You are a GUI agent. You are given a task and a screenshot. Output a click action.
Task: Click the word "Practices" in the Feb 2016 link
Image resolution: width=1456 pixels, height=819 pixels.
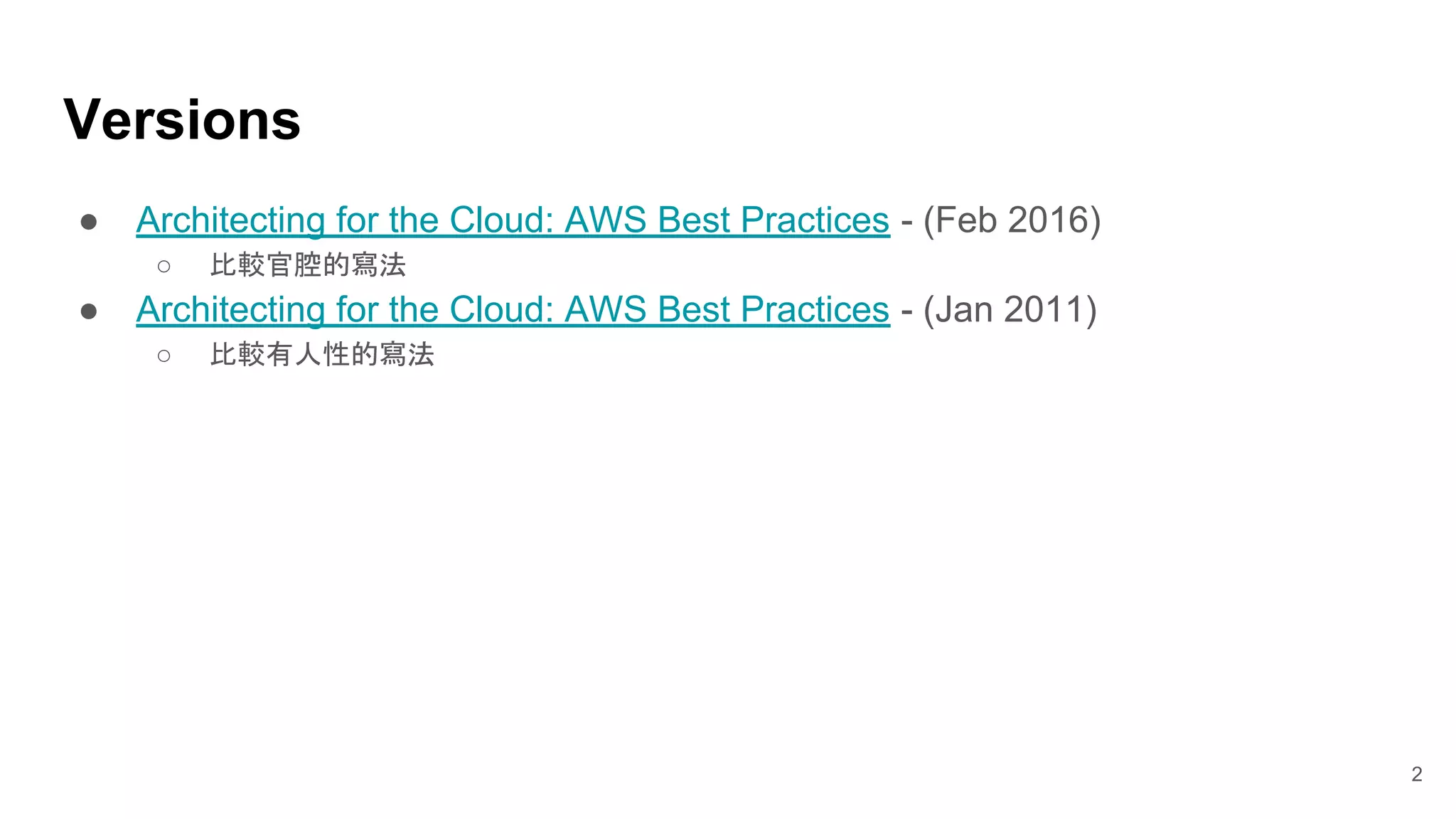[815, 220]
